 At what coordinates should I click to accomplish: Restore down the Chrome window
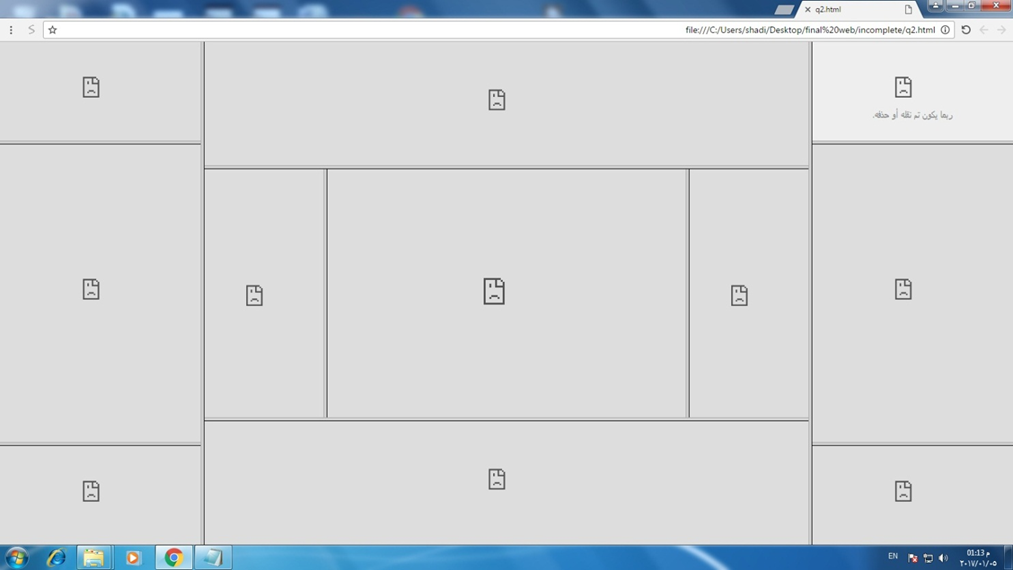(x=972, y=5)
